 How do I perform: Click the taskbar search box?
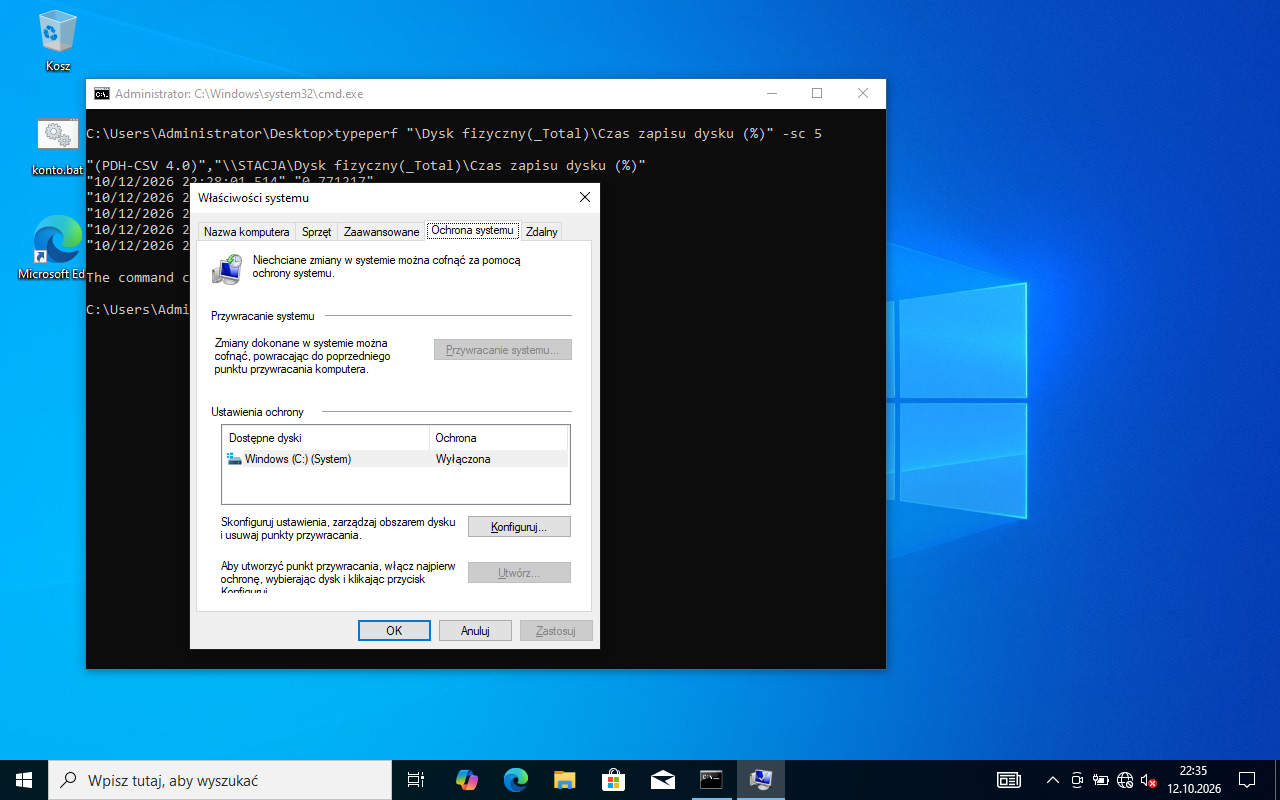[x=220, y=780]
